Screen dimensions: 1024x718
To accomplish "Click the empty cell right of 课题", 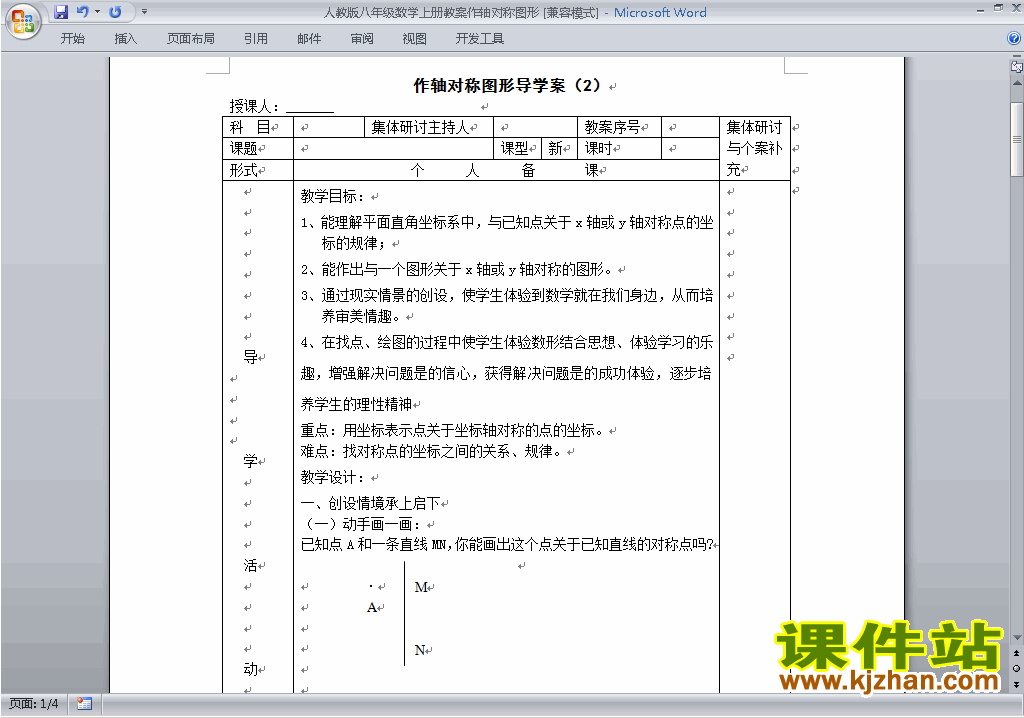I will click(393, 148).
